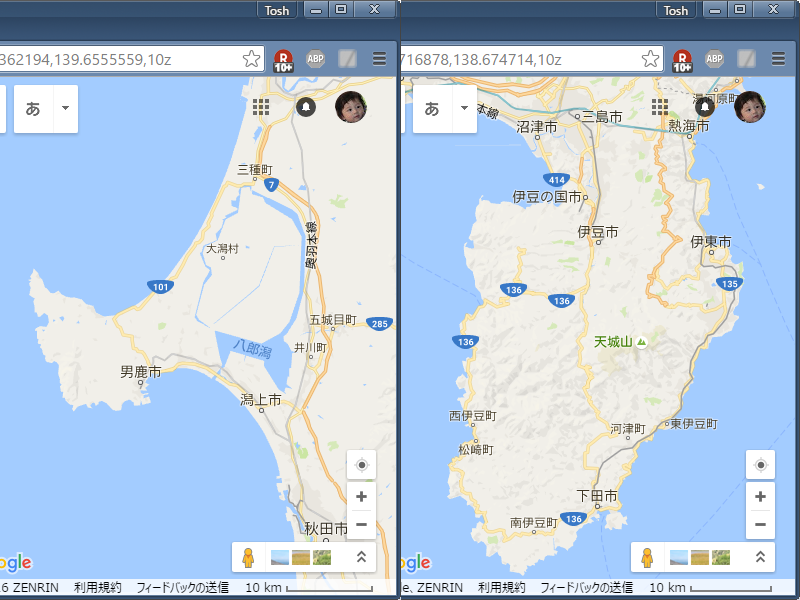Screen dimensions: 800x600
Task: Select 大潟村 label on left map
Action: (222, 248)
